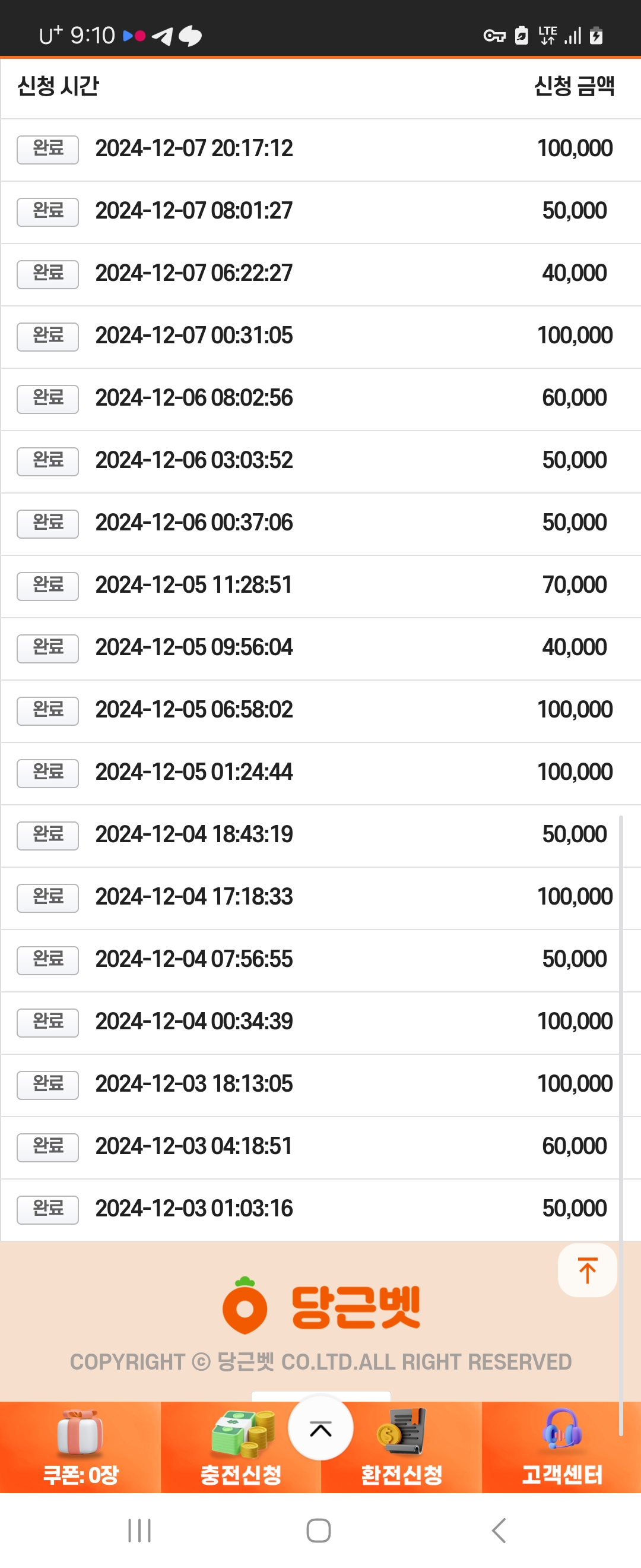This screenshot has height=1568, width=641.
Task: Tap 완료 badge for 2024-12-07 20:17:12
Action: [x=47, y=149]
